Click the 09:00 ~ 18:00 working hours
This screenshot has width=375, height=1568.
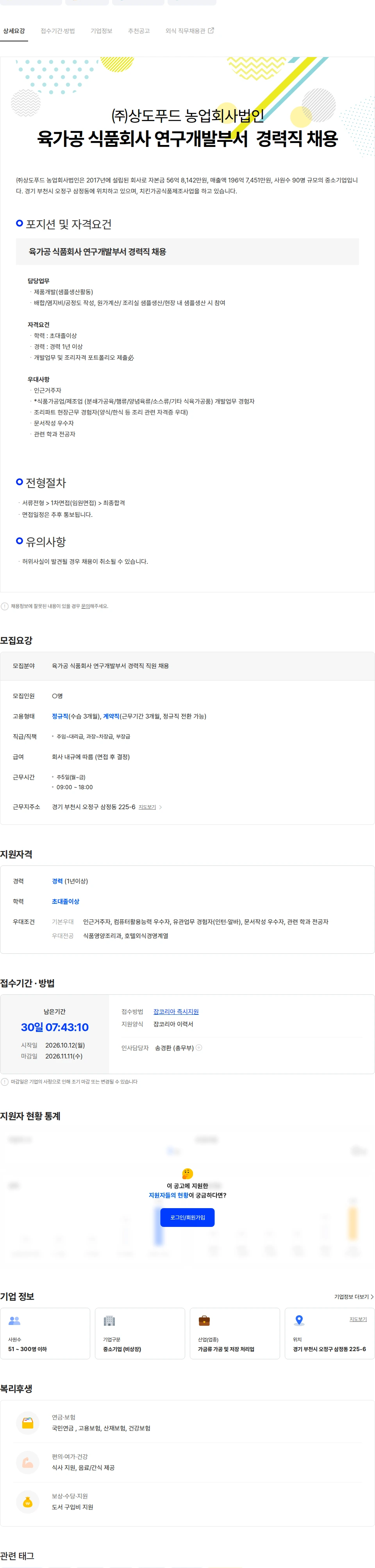coord(75,787)
